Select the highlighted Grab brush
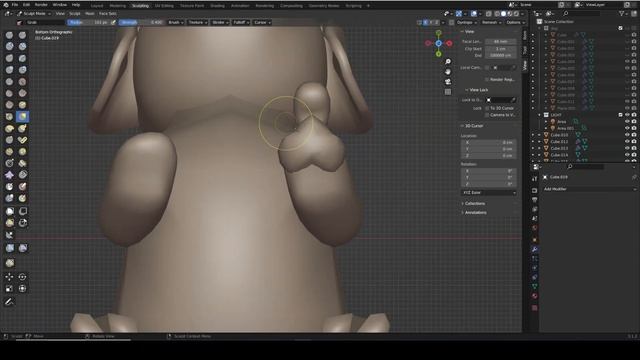Viewport: 640px width, 360px height. tap(22, 117)
